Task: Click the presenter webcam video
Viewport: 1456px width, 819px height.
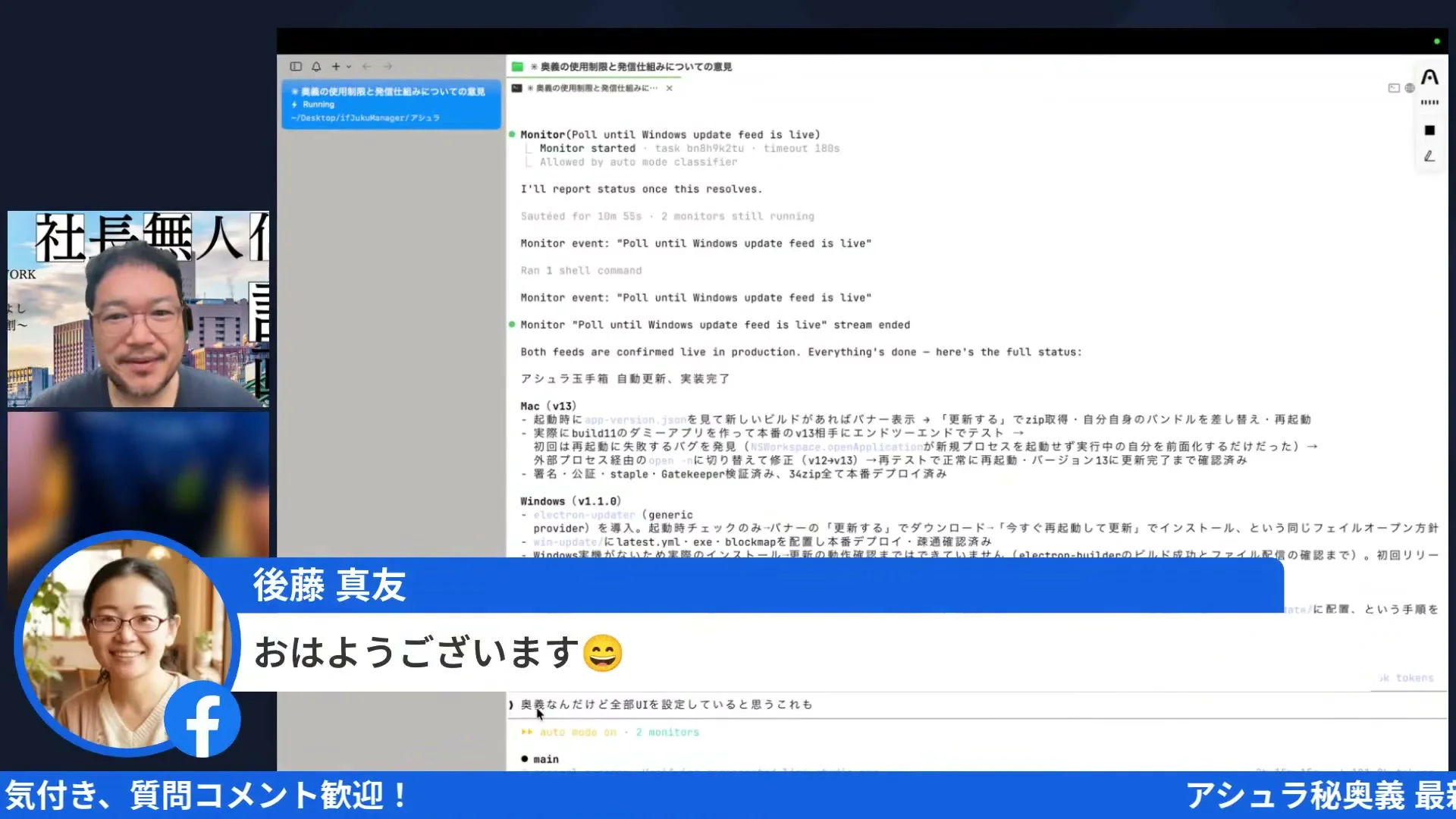Action: [x=138, y=309]
